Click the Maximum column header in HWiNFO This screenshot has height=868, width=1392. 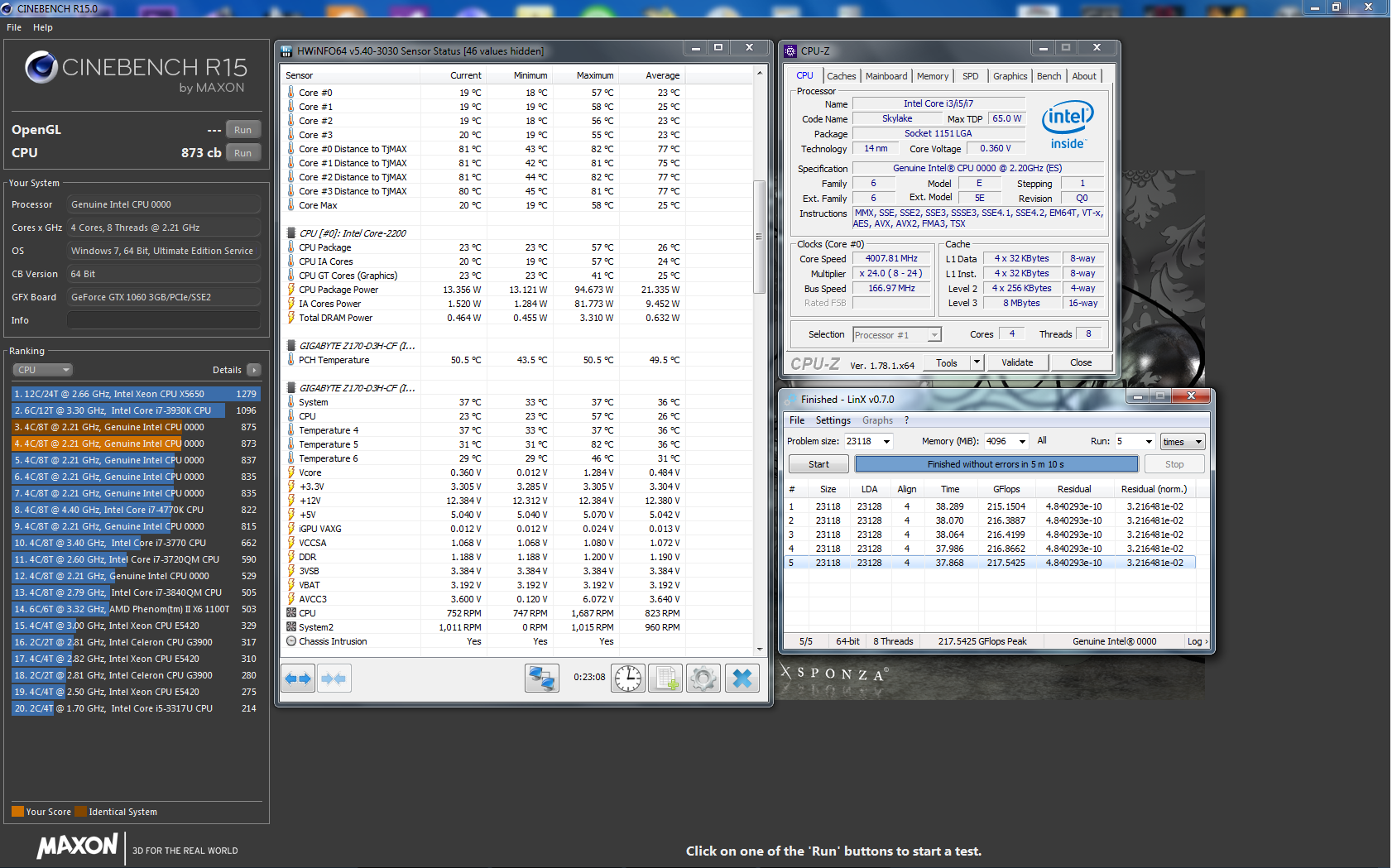coord(586,75)
